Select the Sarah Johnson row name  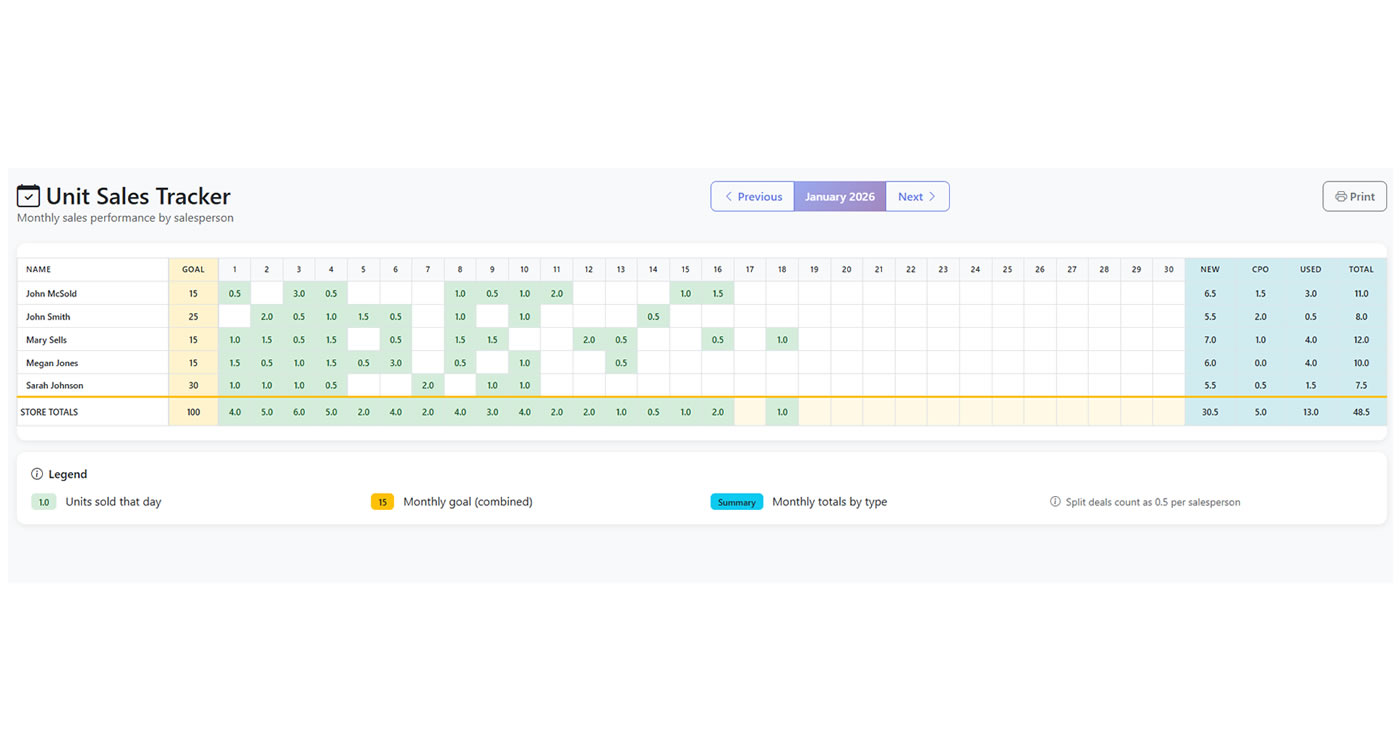click(54, 385)
